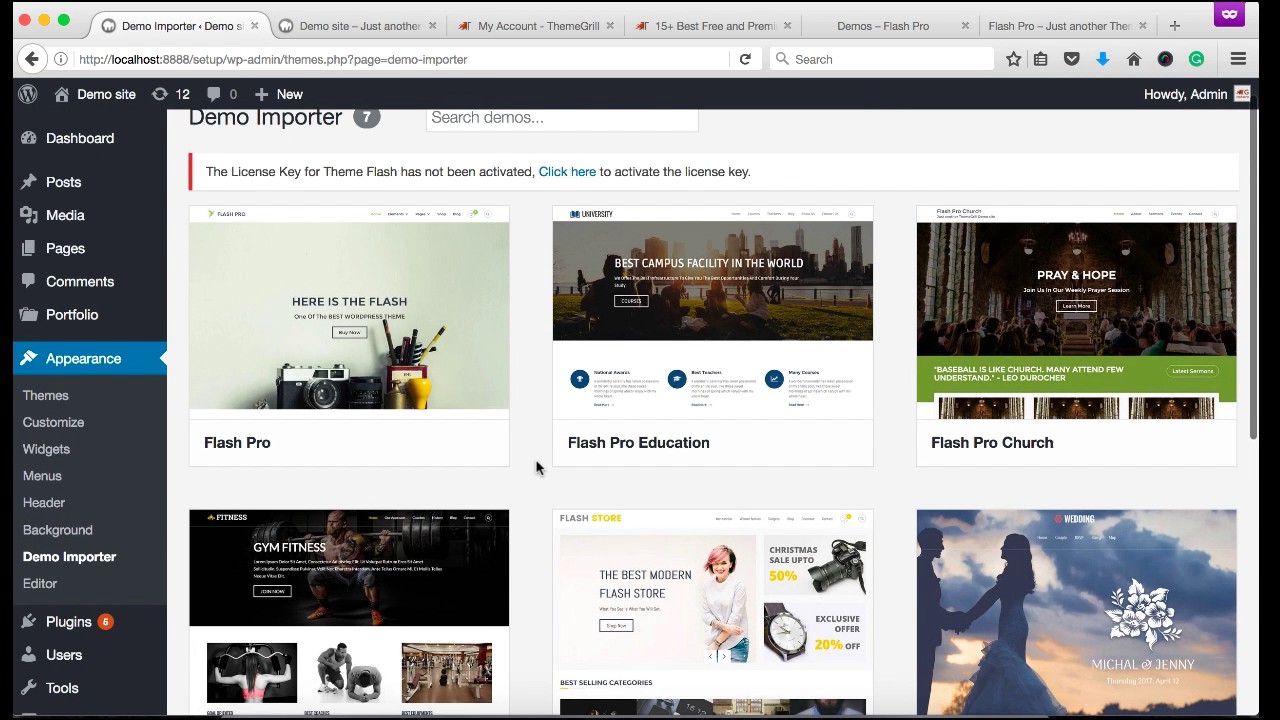The width and height of the screenshot is (1280, 720).
Task: Open the browser hamburger menu
Action: 1238,59
